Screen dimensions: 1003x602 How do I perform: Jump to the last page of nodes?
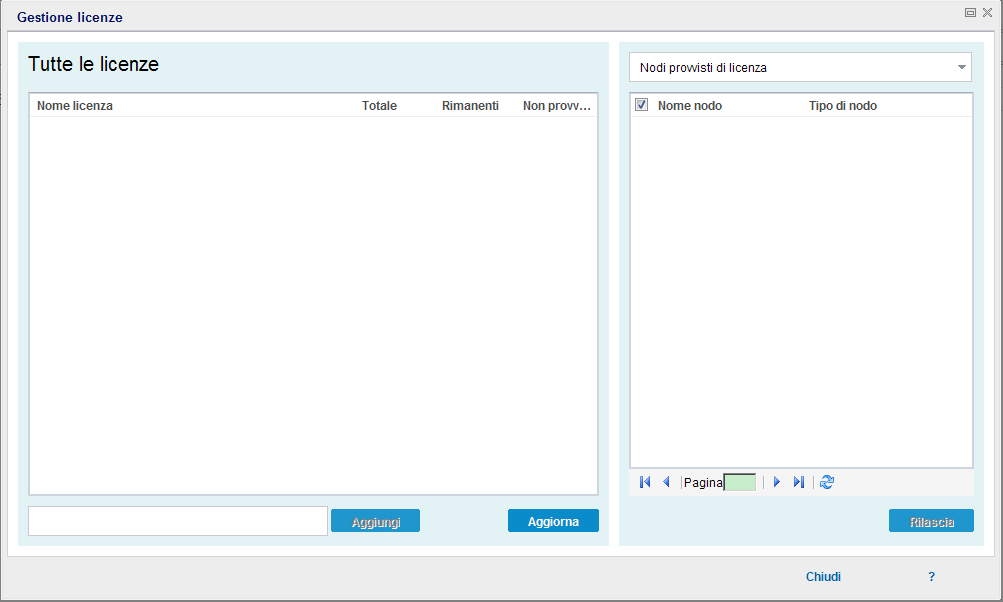click(798, 482)
